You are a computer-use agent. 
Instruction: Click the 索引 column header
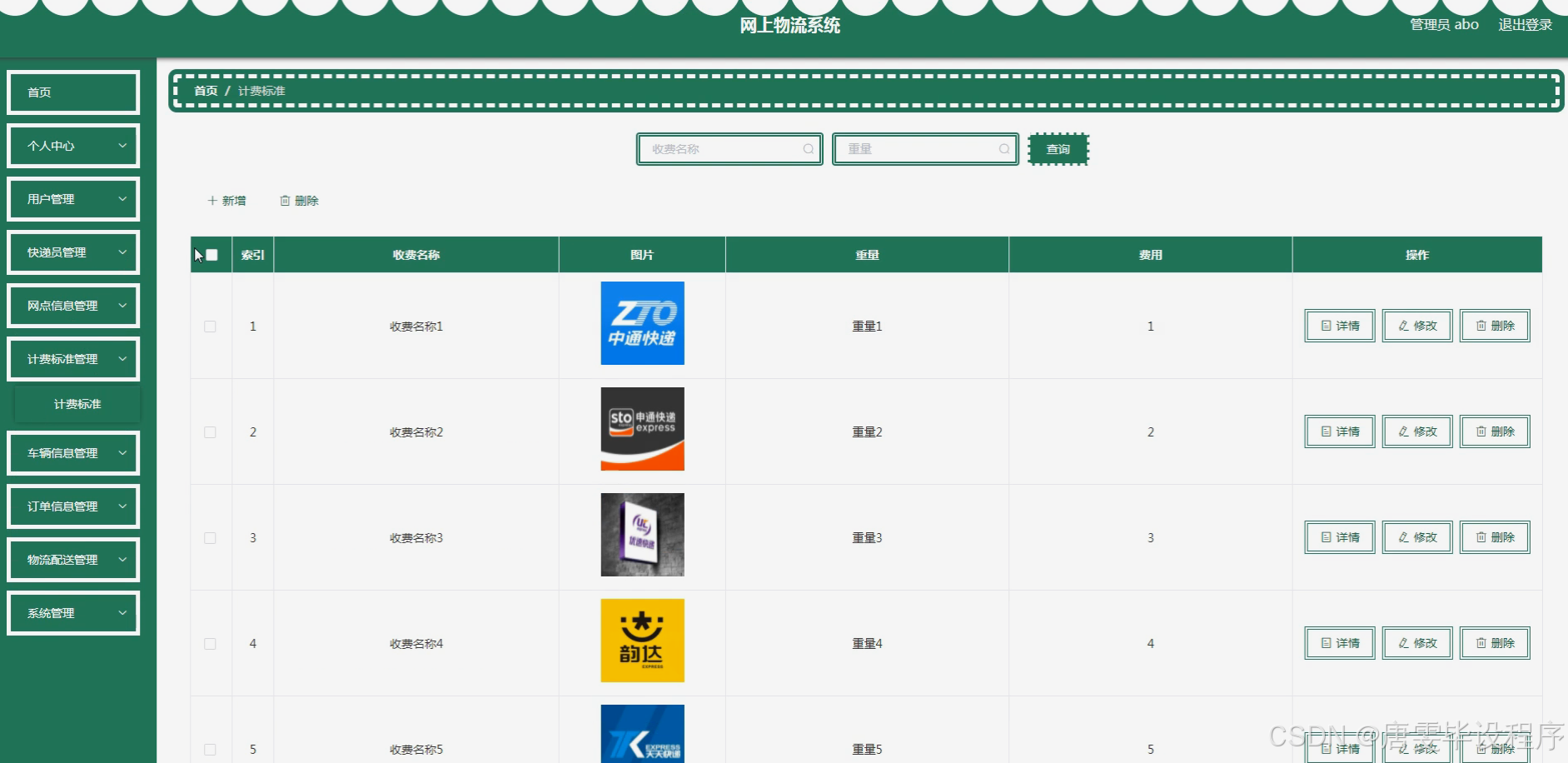253,255
